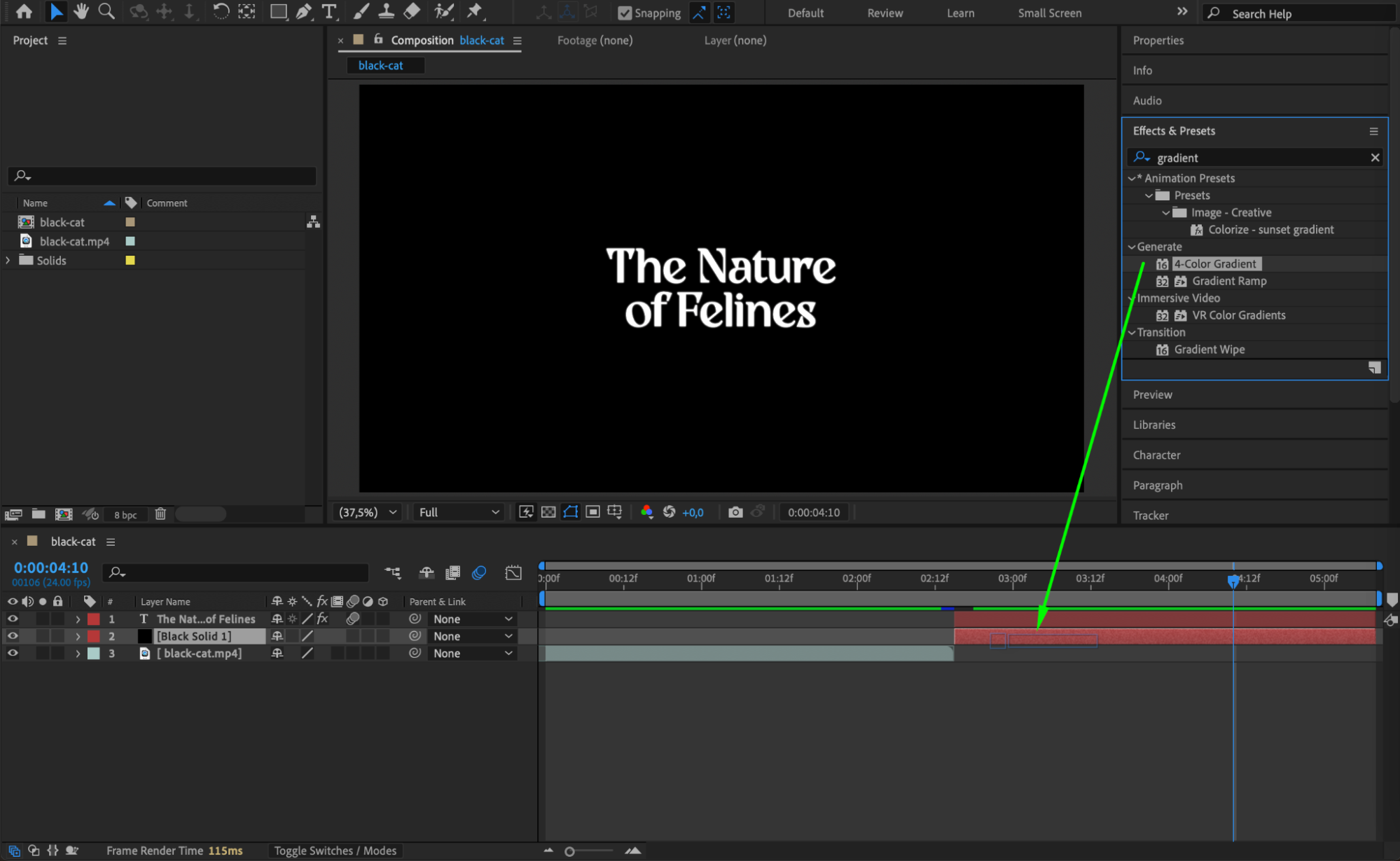Viewport: 1400px width, 861px height.
Task: Switch to Small Screen workspace
Action: [x=1049, y=13]
